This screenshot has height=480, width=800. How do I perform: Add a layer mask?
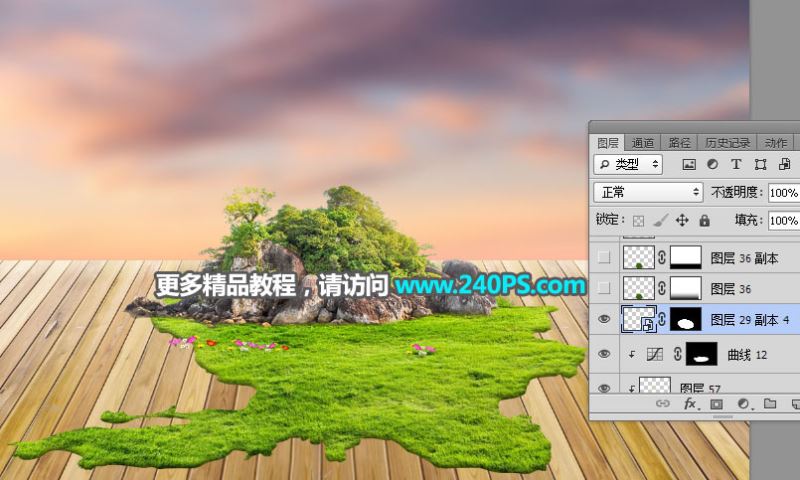716,405
